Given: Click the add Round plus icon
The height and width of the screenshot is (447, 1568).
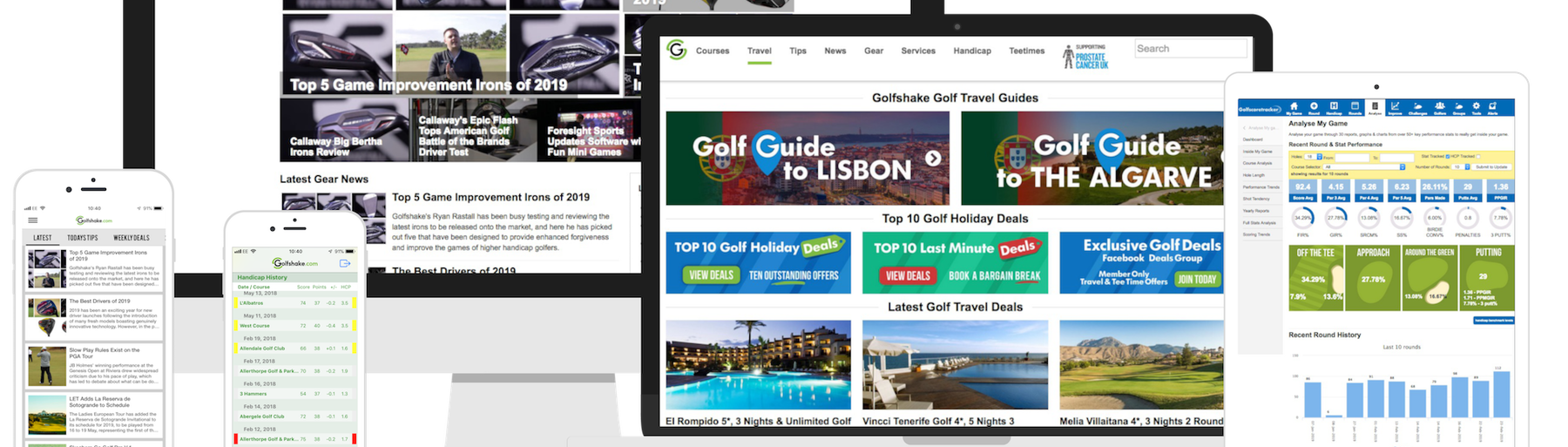Looking at the screenshot, I should click(1314, 107).
